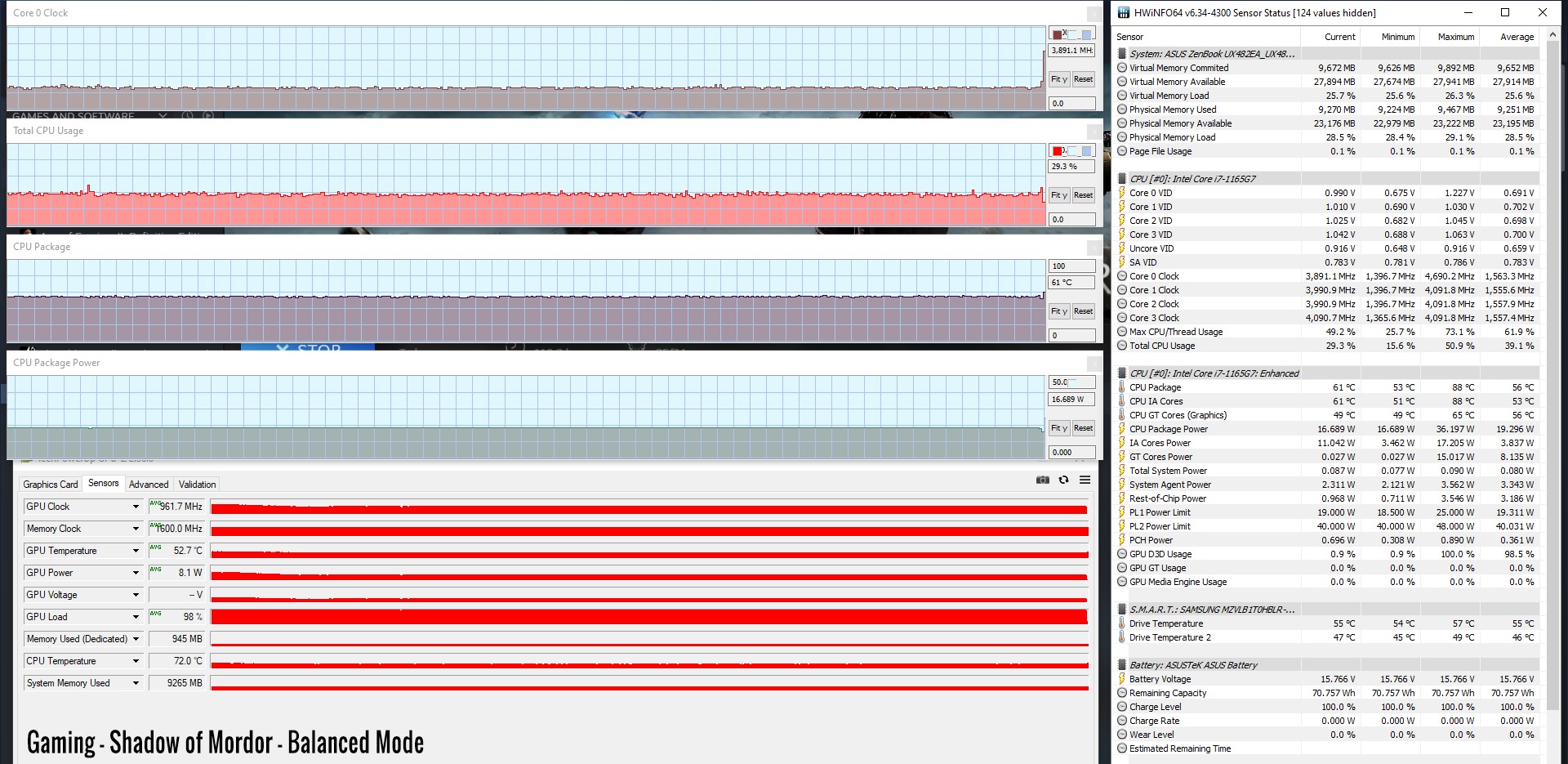Click the thermometer icon beside CPU Package
1568x764 pixels.
click(x=1122, y=387)
